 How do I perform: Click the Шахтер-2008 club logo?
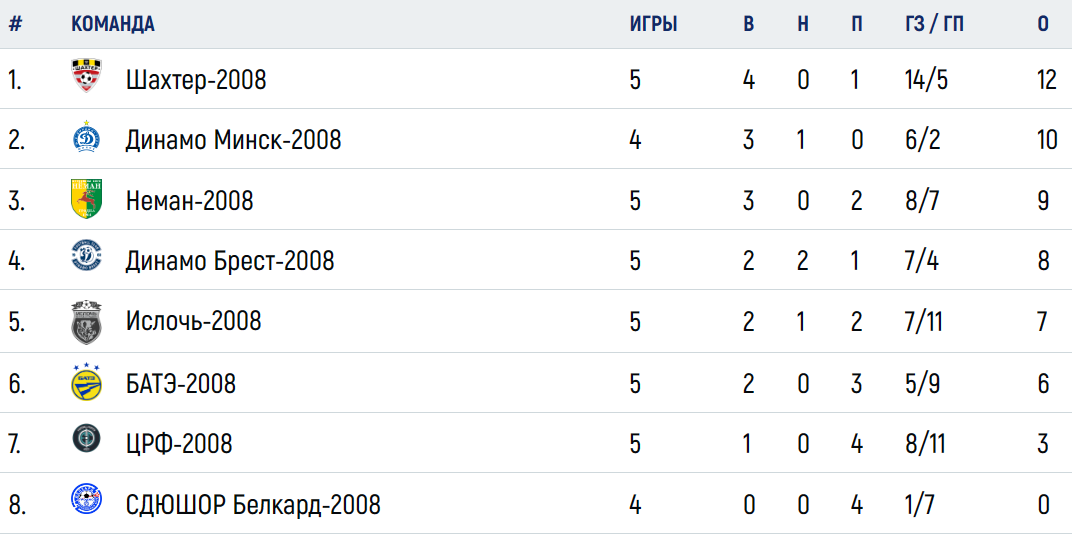click(86, 76)
